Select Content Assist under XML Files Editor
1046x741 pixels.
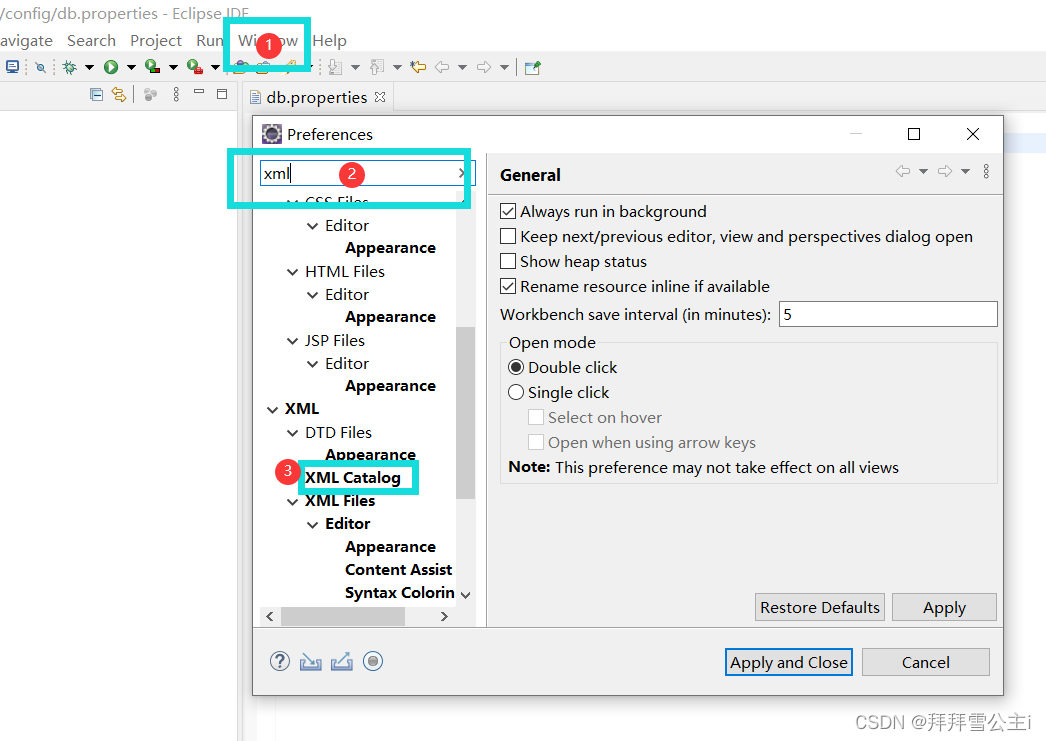[398, 570]
